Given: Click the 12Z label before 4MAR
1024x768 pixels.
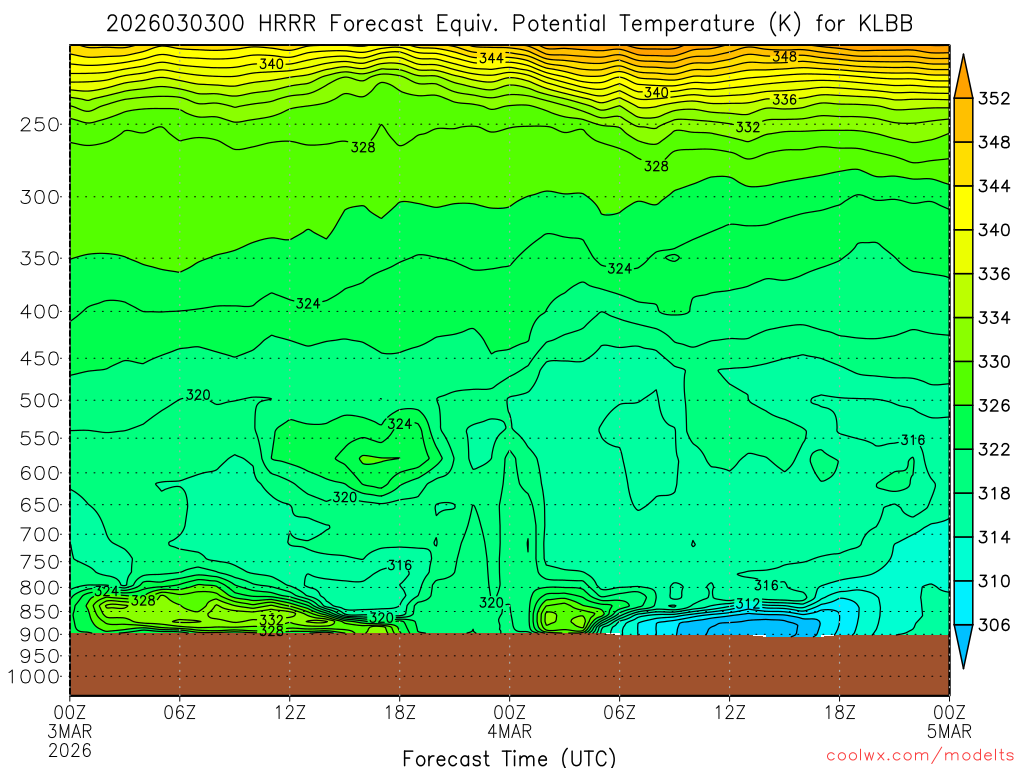Looking at the screenshot, I should click(x=290, y=711).
